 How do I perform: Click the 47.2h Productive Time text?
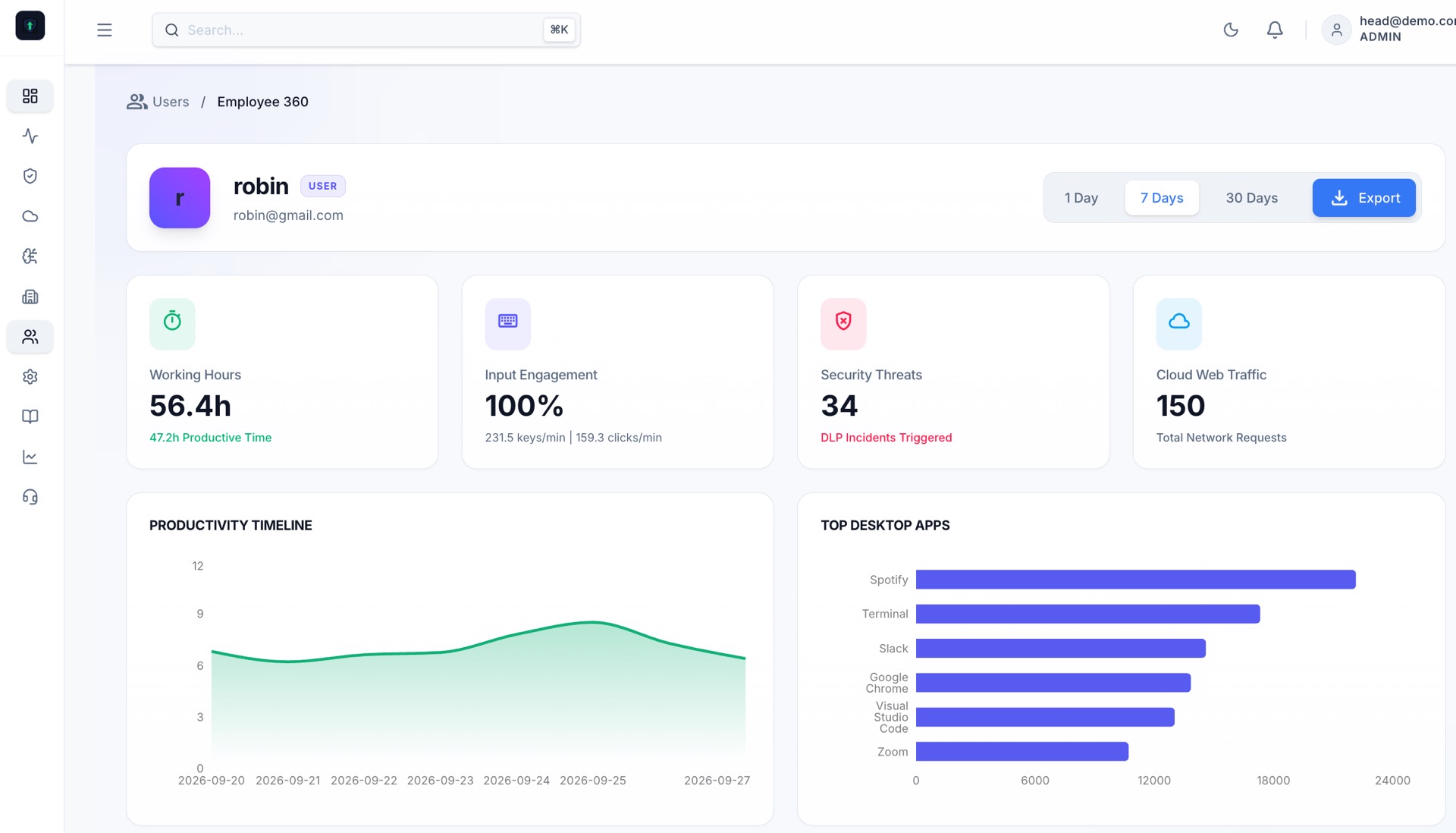tap(210, 438)
